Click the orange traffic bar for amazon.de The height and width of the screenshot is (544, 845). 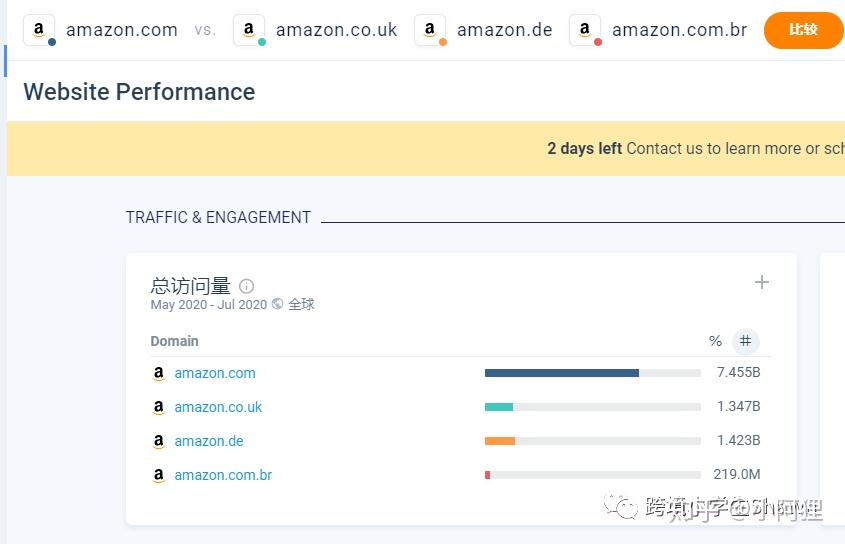[x=500, y=441]
